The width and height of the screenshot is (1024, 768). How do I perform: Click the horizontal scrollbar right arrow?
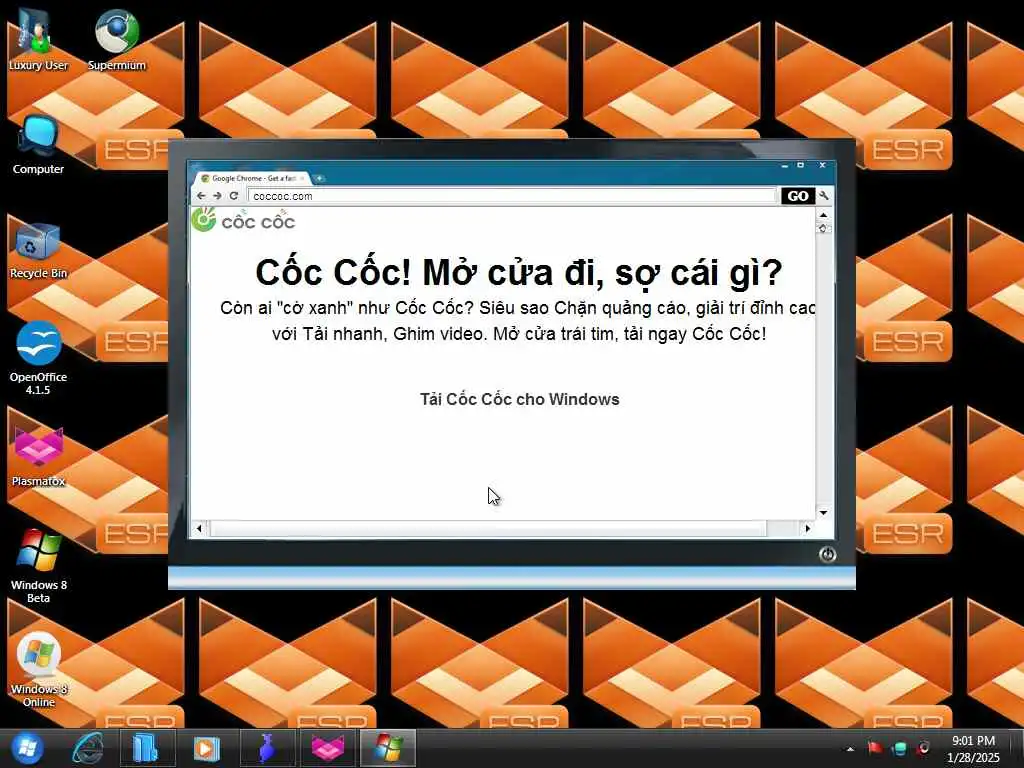(808, 528)
